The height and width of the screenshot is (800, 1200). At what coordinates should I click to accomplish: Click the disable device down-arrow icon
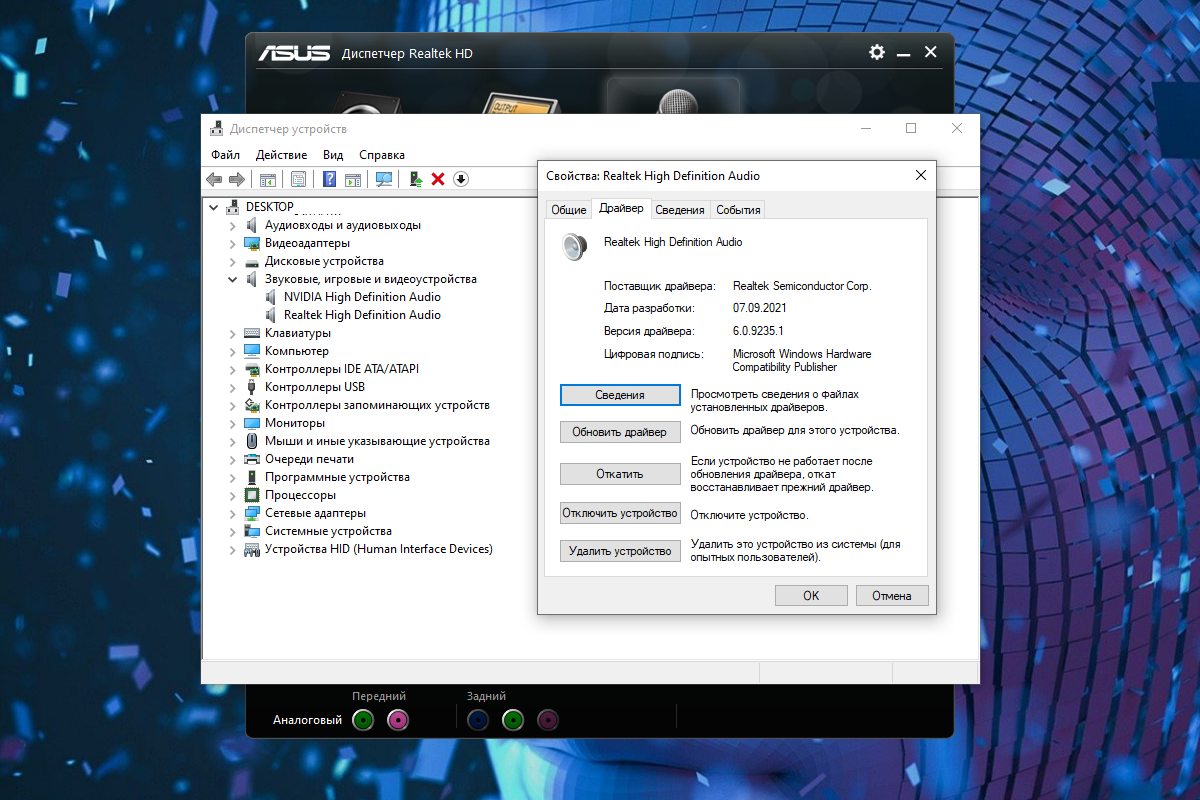pyautogui.click(x=461, y=179)
